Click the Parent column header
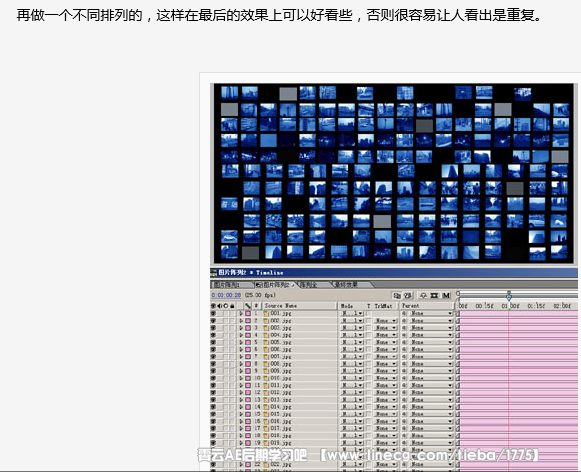 tap(411, 306)
